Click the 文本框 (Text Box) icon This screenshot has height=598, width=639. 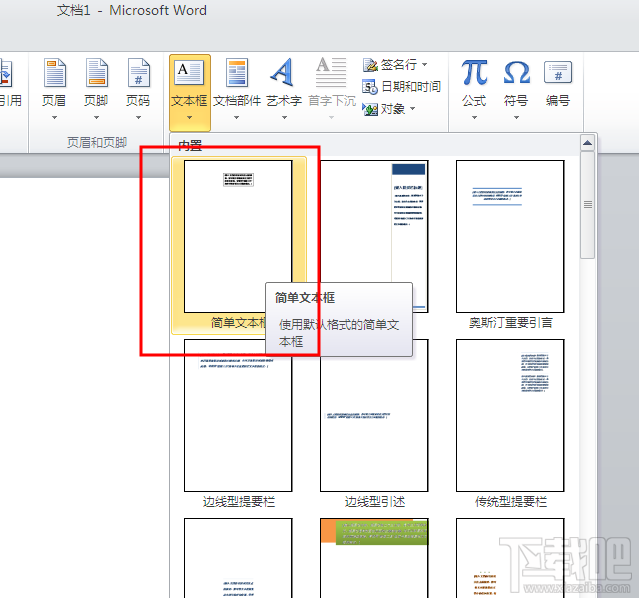[x=189, y=73]
